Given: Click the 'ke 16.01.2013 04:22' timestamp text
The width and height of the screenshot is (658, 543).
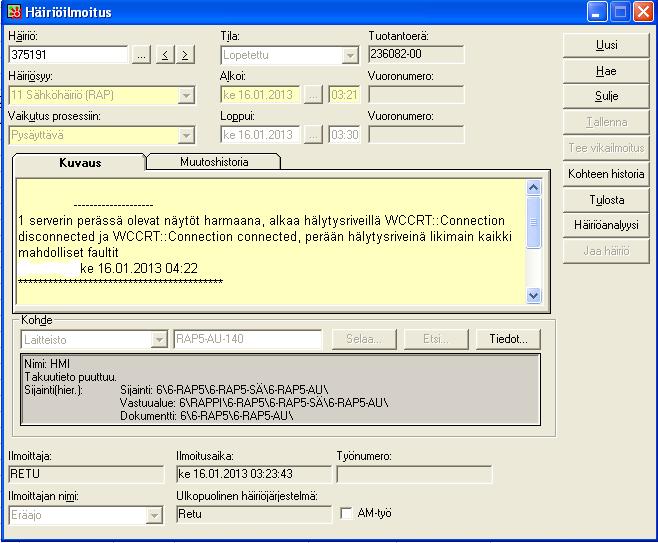Looking at the screenshot, I should click(x=139, y=268).
